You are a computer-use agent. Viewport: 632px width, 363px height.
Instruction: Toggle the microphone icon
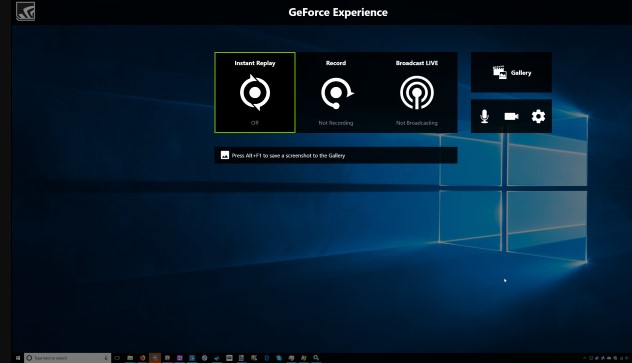coord(484,116)
